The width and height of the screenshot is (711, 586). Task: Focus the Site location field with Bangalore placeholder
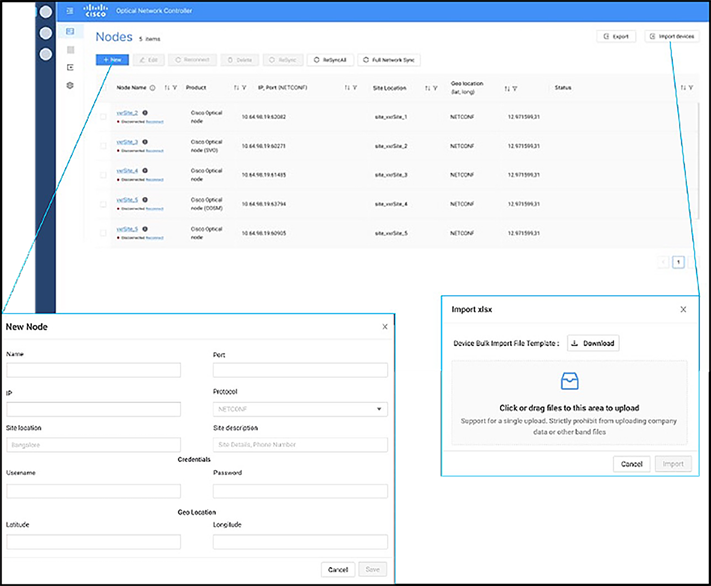coord(93,445)
